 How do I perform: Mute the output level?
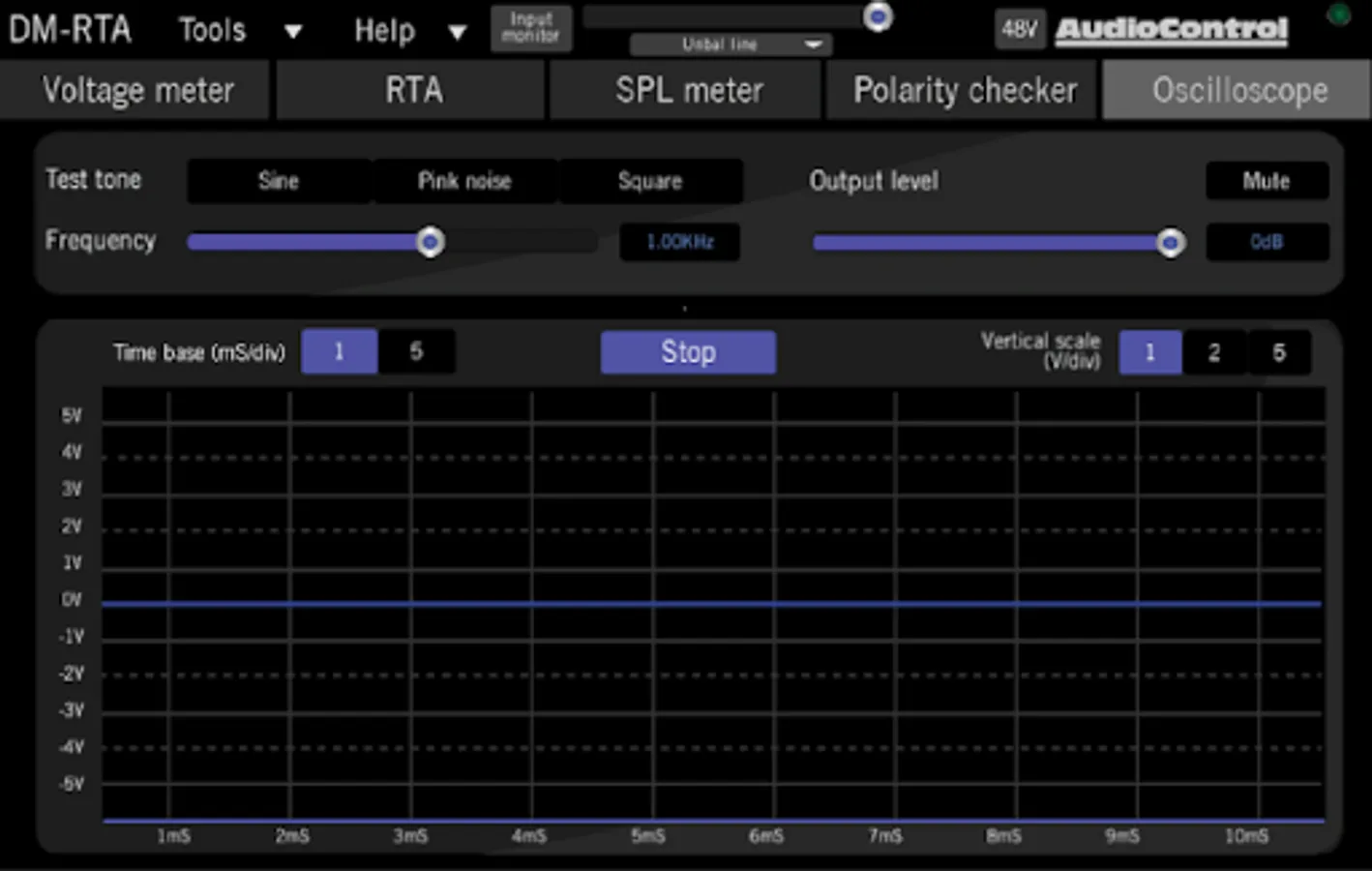(1267, 181)
